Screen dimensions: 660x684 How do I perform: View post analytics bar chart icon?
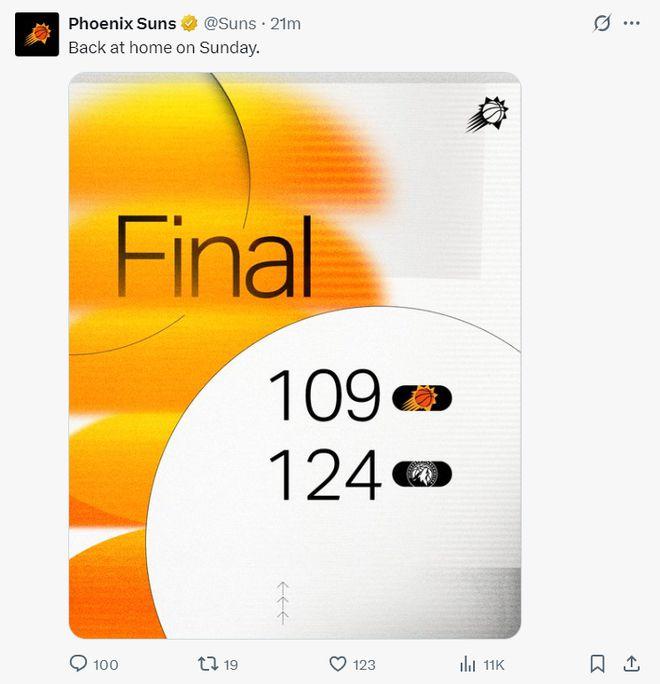(467, 664)
